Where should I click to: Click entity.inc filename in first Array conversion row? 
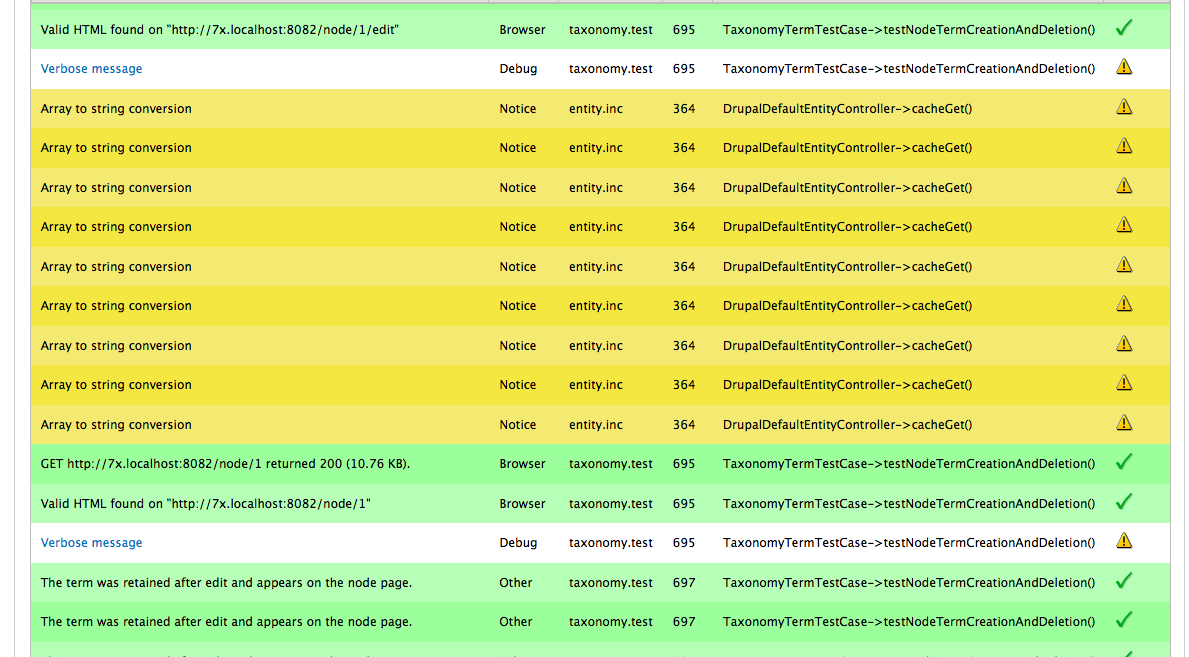pos(595,109)
